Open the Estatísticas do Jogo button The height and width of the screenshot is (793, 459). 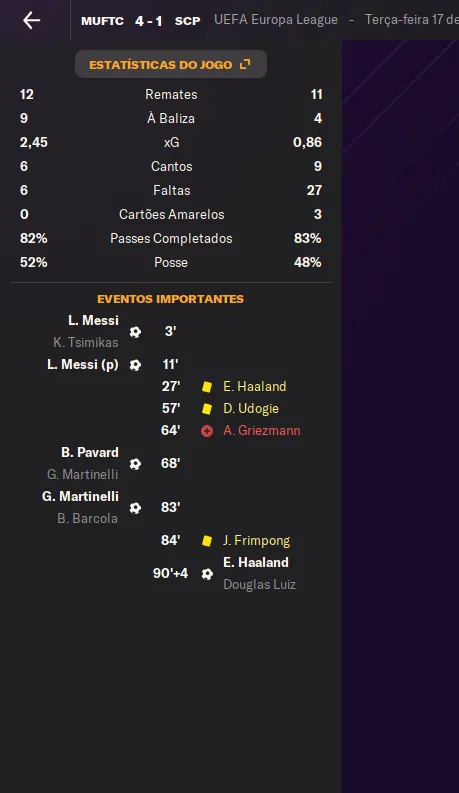[171, 64]
